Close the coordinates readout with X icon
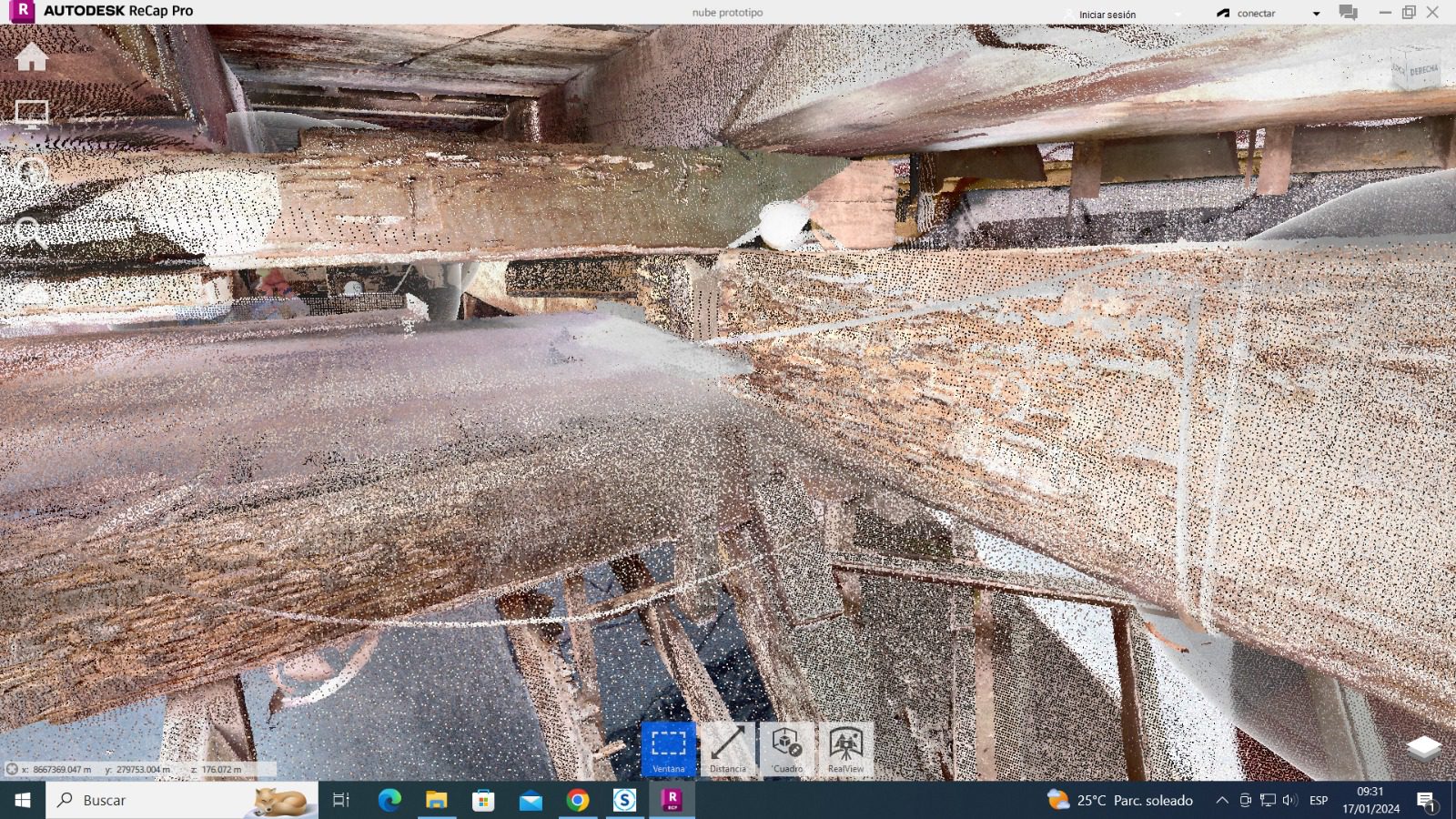Viewport: 1456px width, 819px height. [12, 769]
